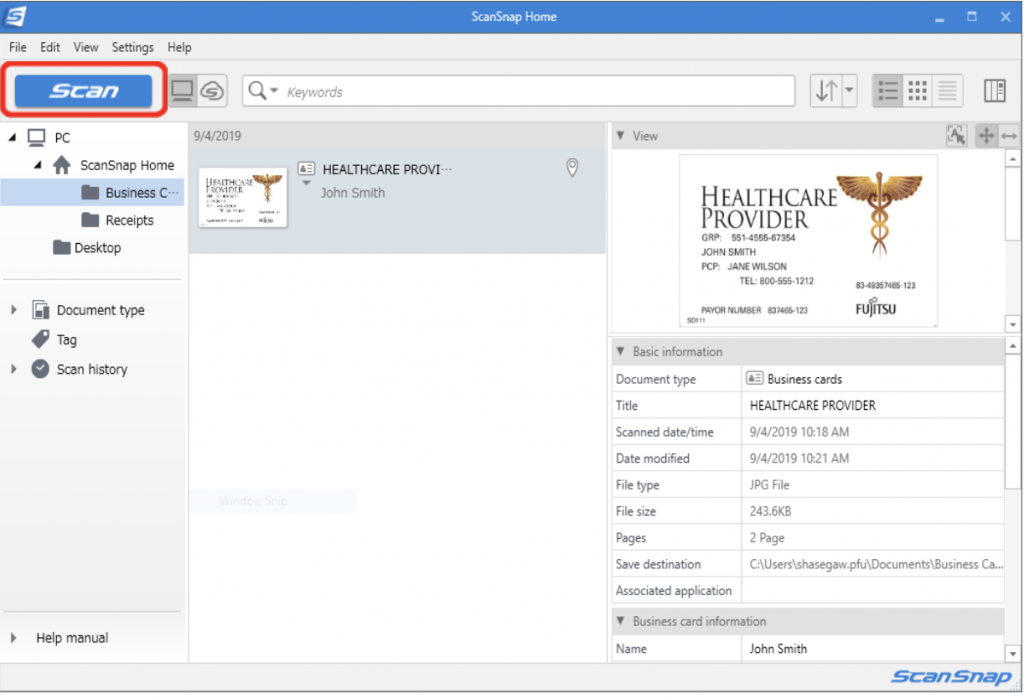Viewport: 1024px width, 699px height.
Task: Collapse the Basic information section
Action: pos(620,351)
